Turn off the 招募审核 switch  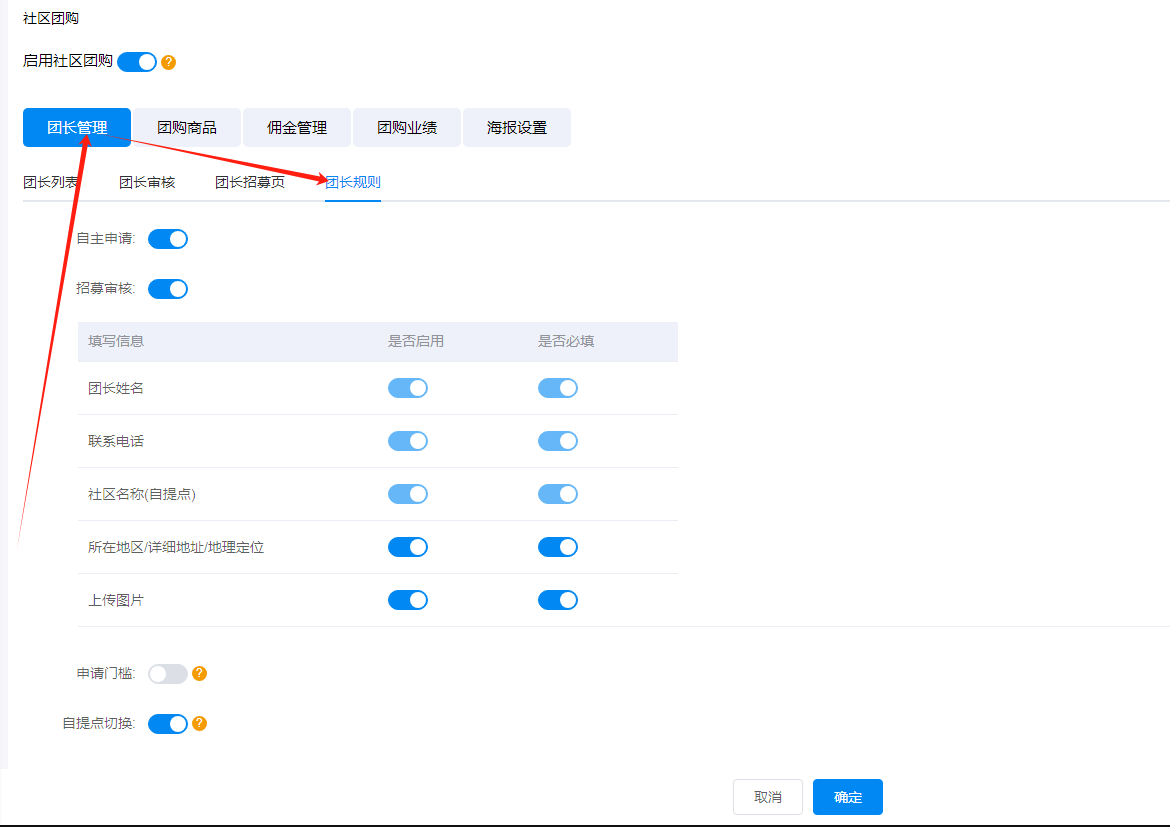point(168,289)
